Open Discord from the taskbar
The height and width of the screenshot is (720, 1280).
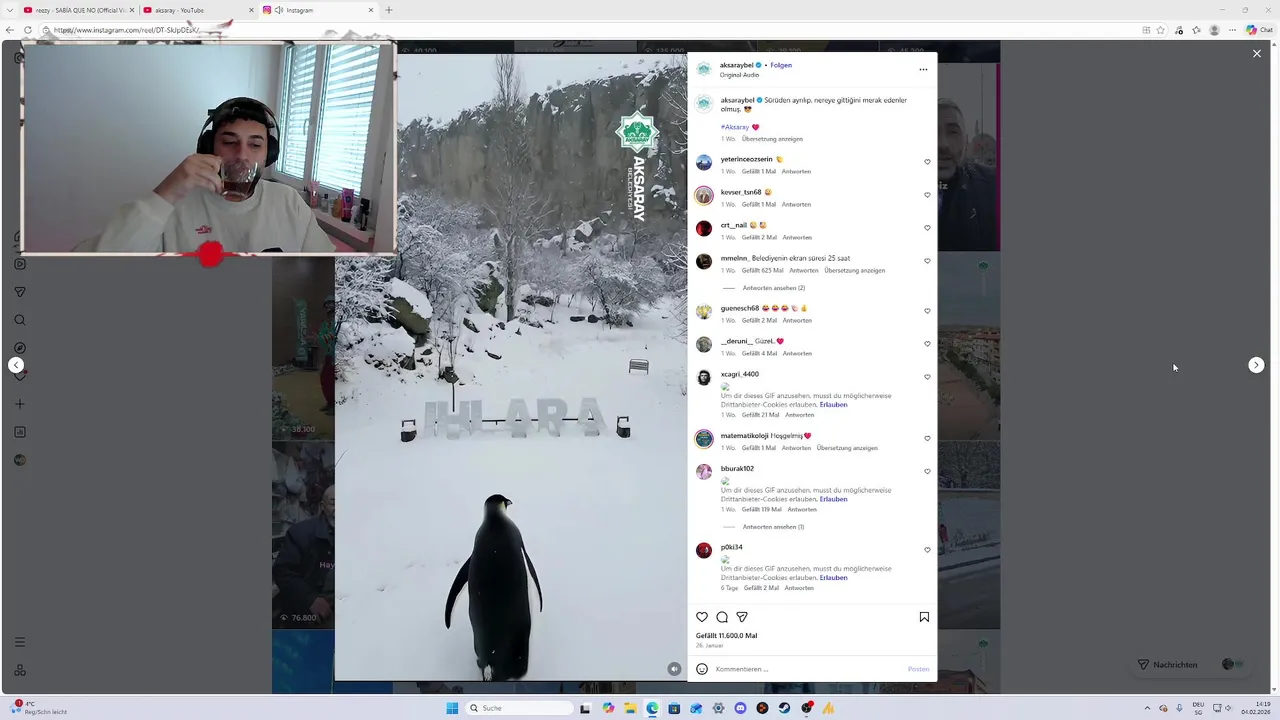[740, 708]
